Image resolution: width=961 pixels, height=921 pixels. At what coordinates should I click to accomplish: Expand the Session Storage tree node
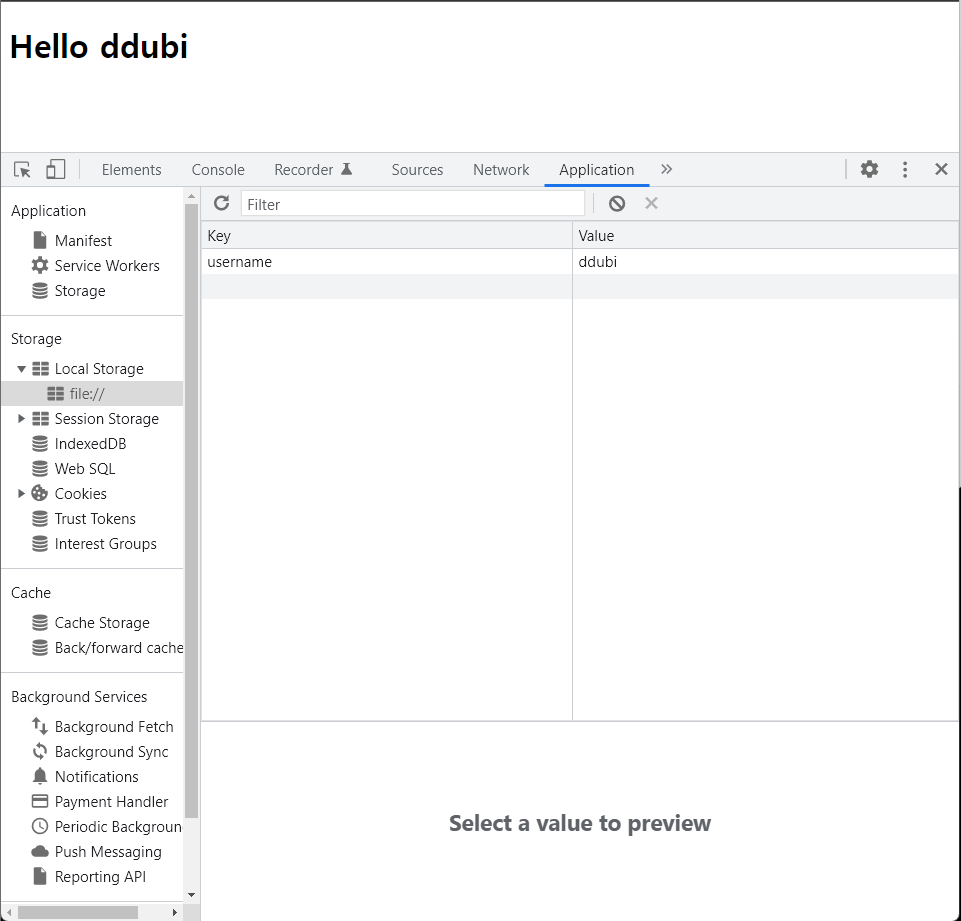(x=21, y=419)
